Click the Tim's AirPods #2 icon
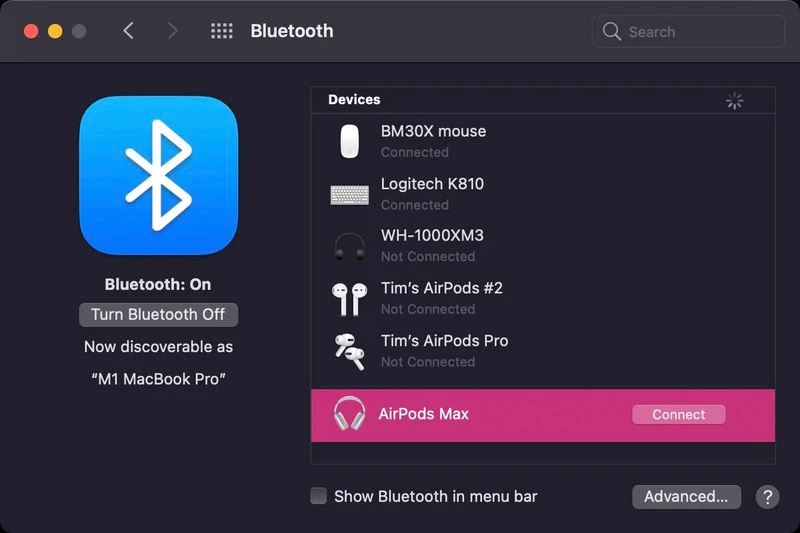The image size is (800, 533). 349,299
